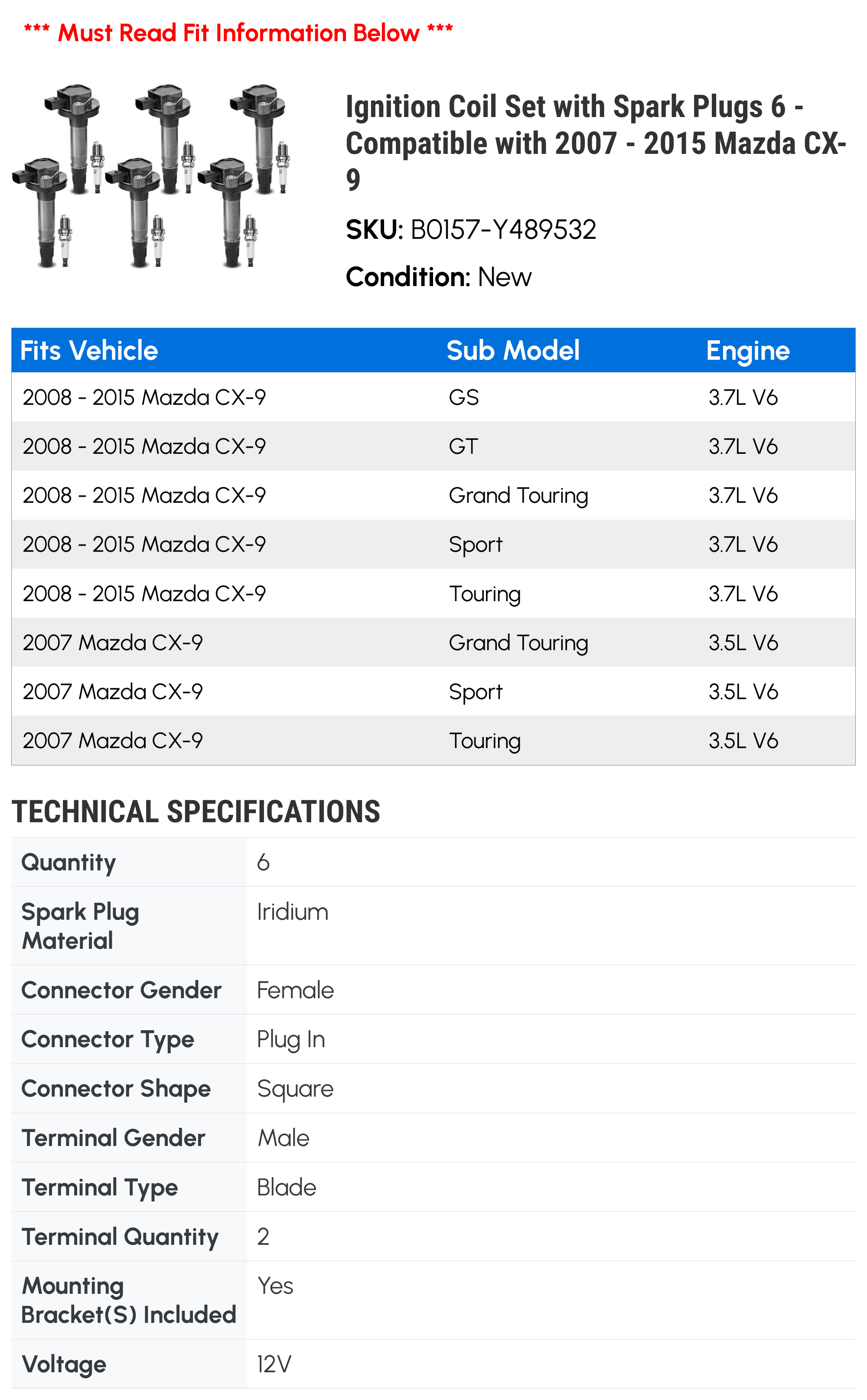Click the SKU number B0157-Y489532
The height and width of the screenshot is (1400, 867).
pyautogui.click(x=503, y=230)
